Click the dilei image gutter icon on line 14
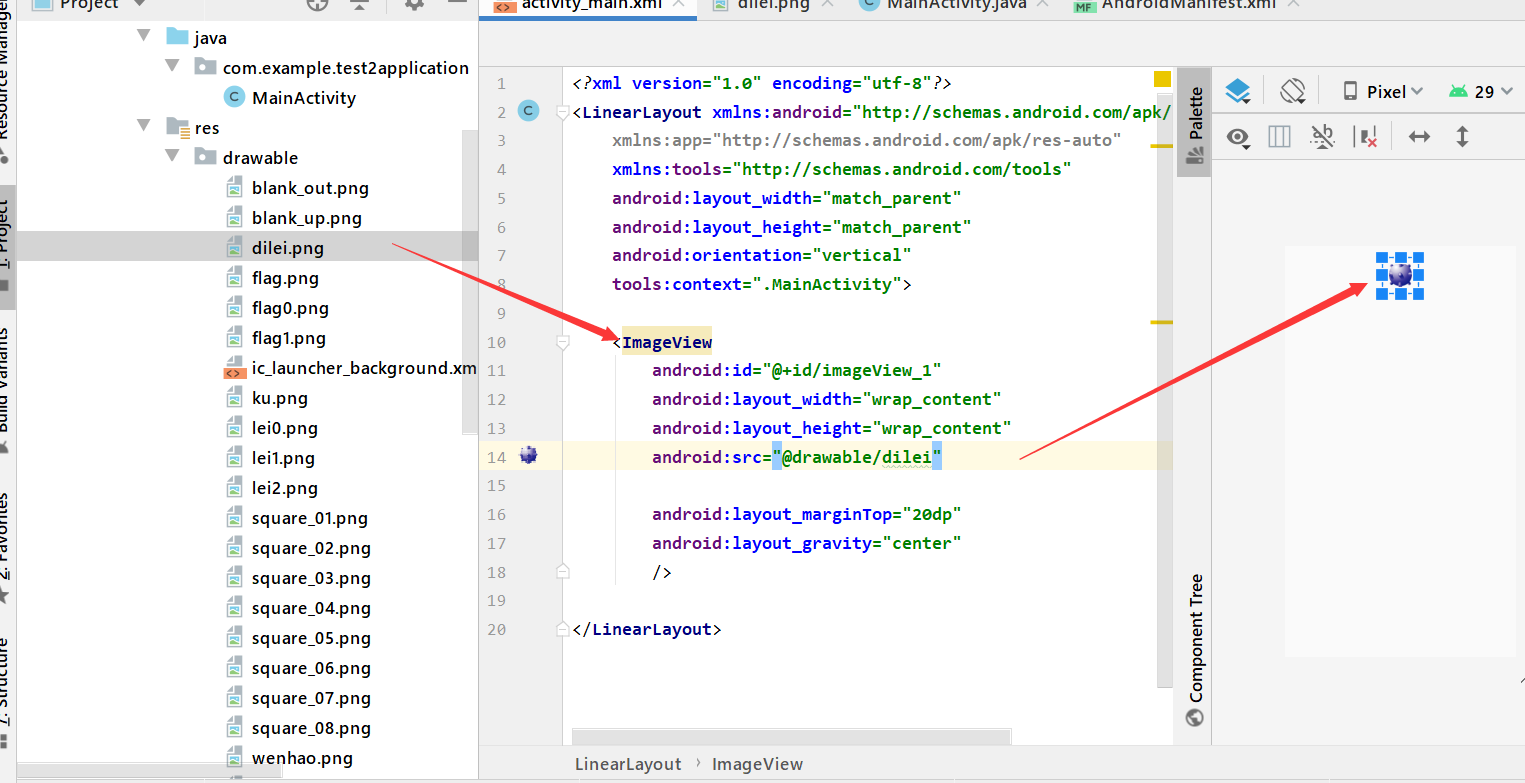The width and height of the screenshot is (1525, 783). [529, 456]
